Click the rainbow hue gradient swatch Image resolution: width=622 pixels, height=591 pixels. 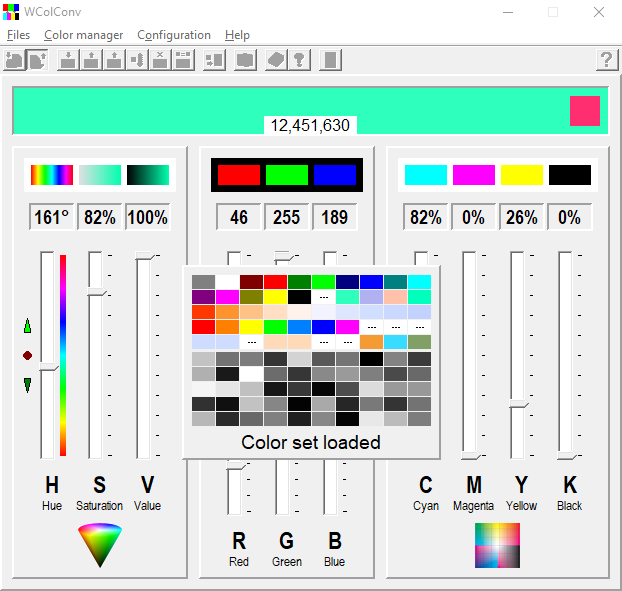coord(52,175)
